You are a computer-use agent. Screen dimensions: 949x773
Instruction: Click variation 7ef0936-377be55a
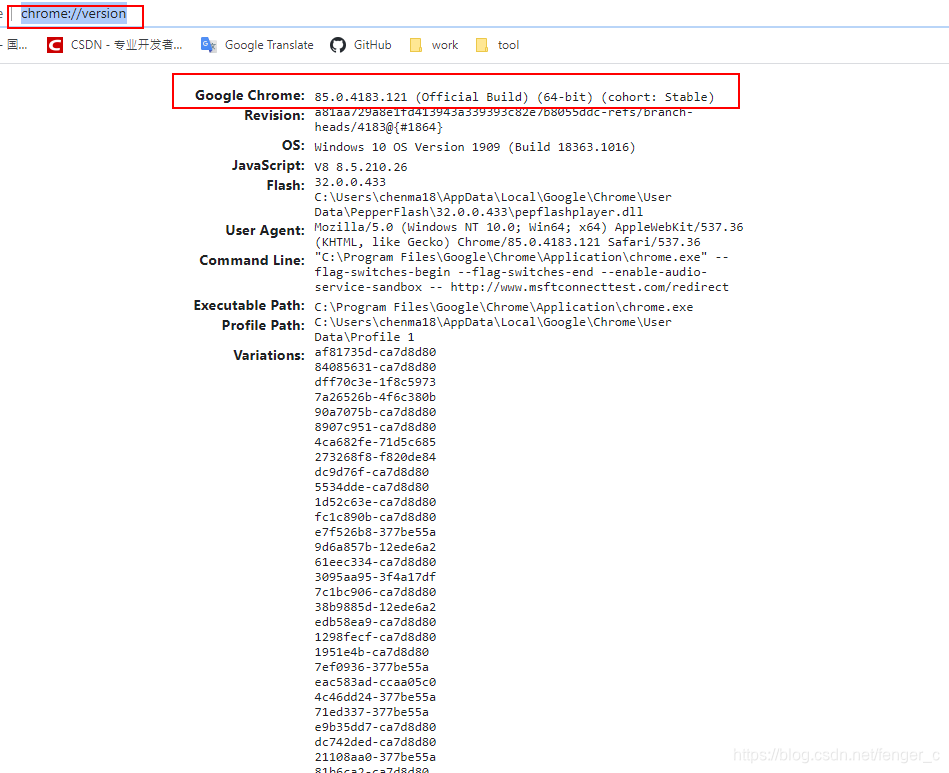372,667
